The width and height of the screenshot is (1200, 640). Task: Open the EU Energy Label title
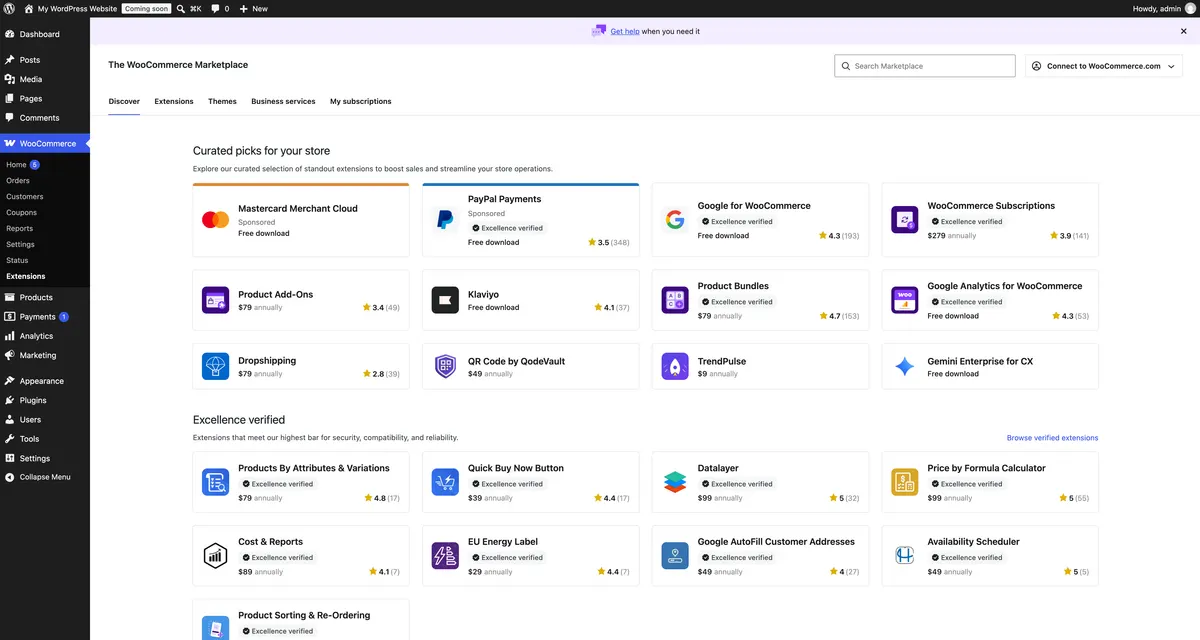[x=503, y=542]
